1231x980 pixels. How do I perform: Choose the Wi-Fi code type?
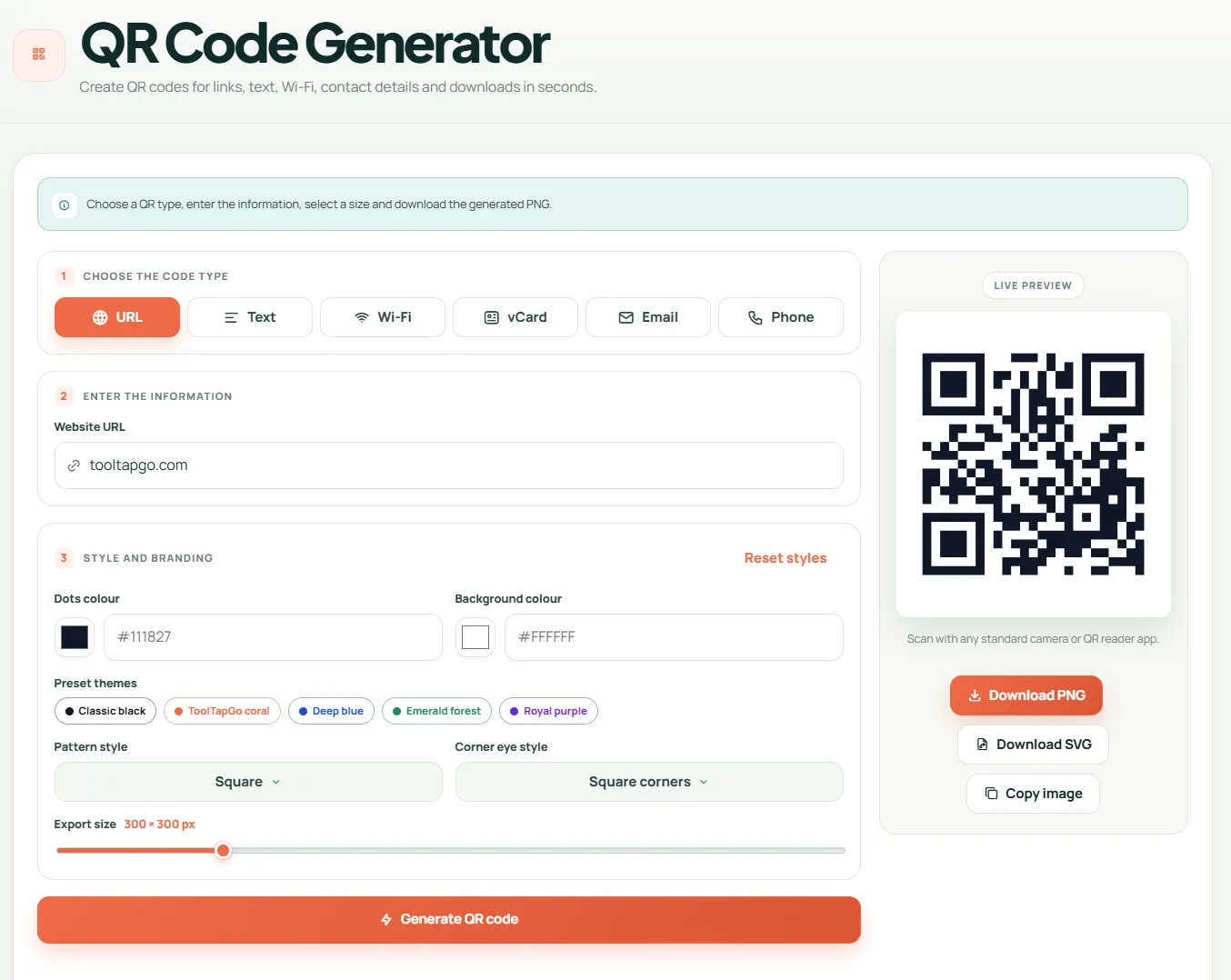[383, 317]
